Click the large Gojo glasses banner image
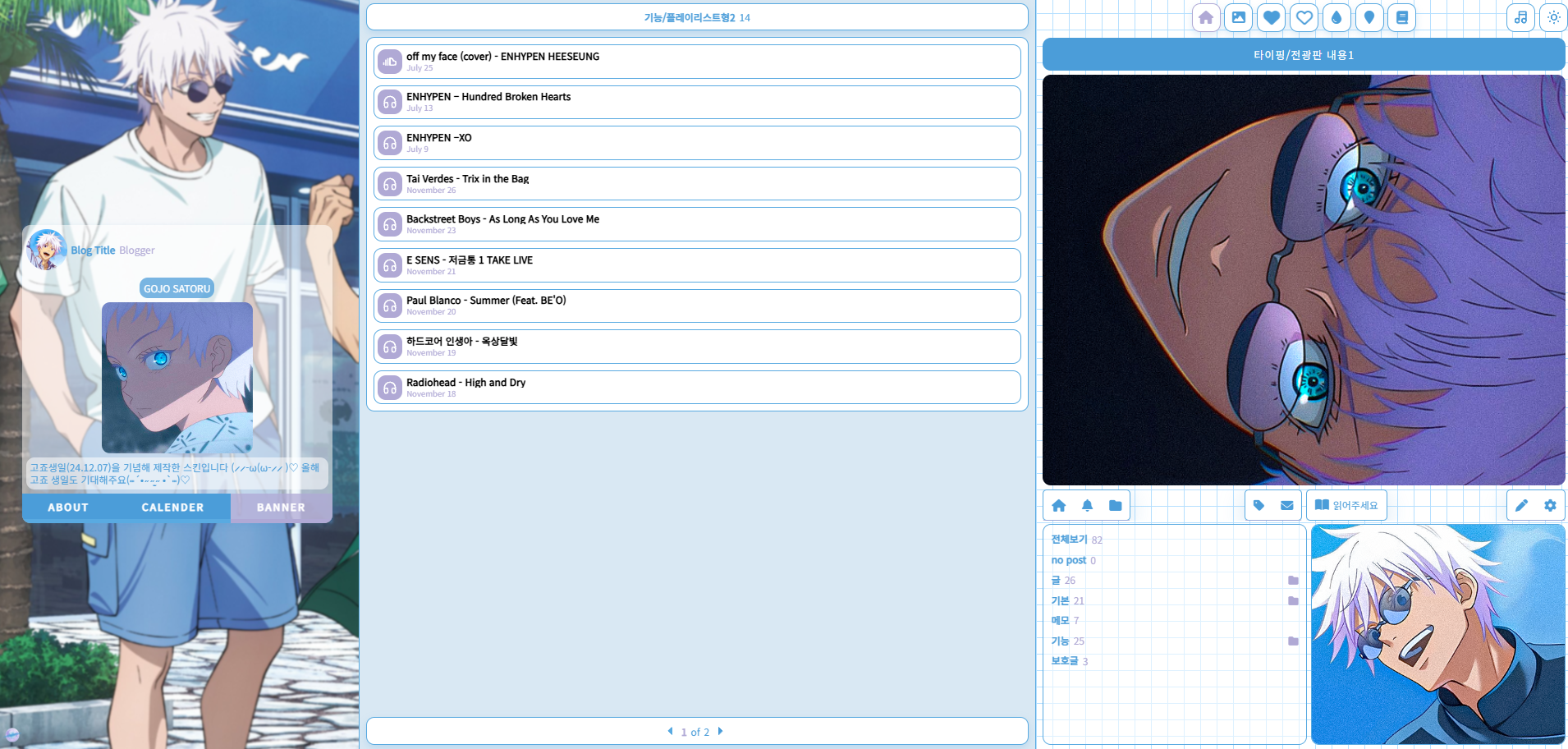The height and width of the screenshot is (749, 1568). pyautogui.click(x=1304, y=280)
